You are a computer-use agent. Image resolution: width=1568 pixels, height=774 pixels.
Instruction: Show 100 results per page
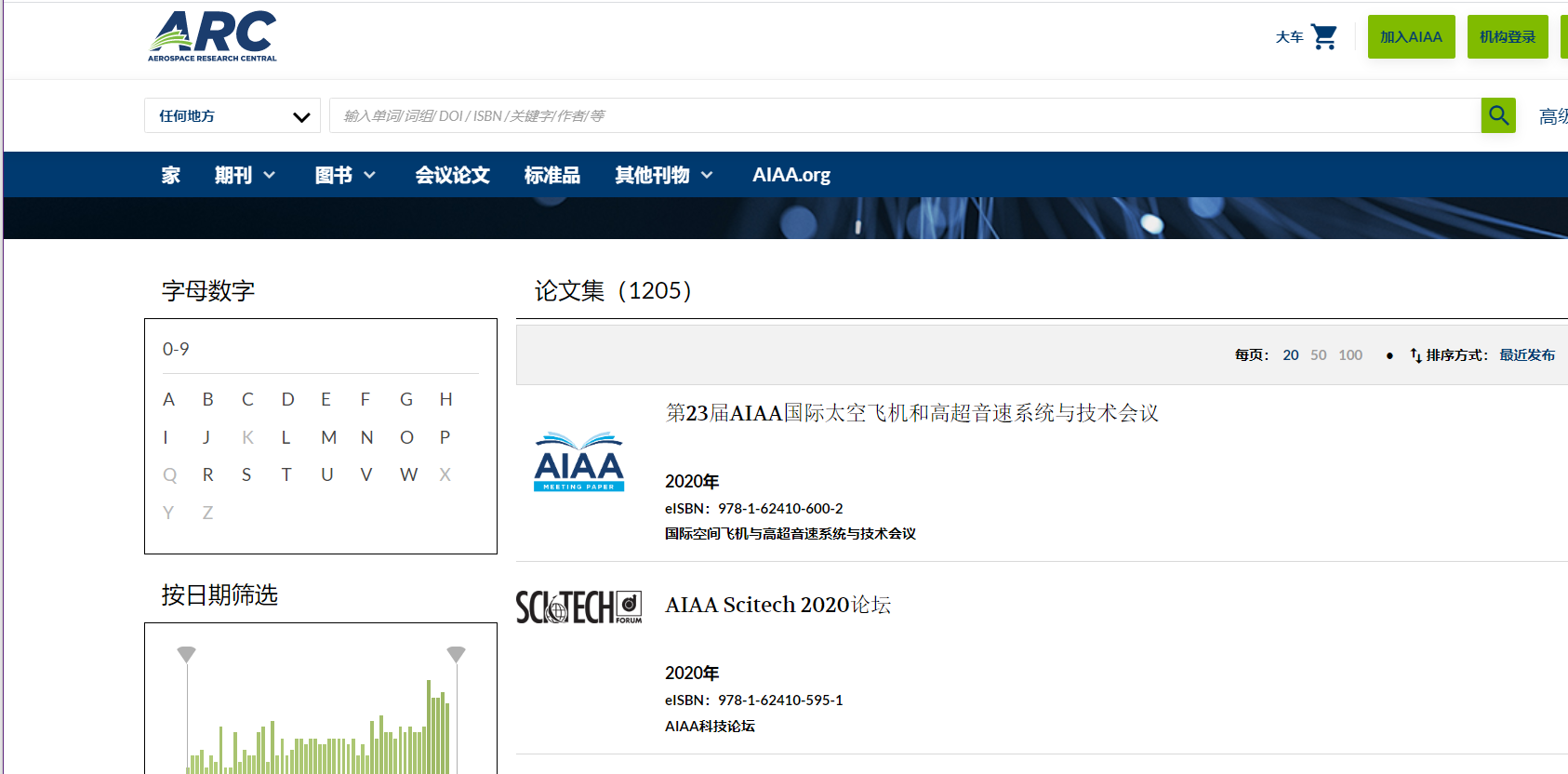click(x=1350, y=355)
